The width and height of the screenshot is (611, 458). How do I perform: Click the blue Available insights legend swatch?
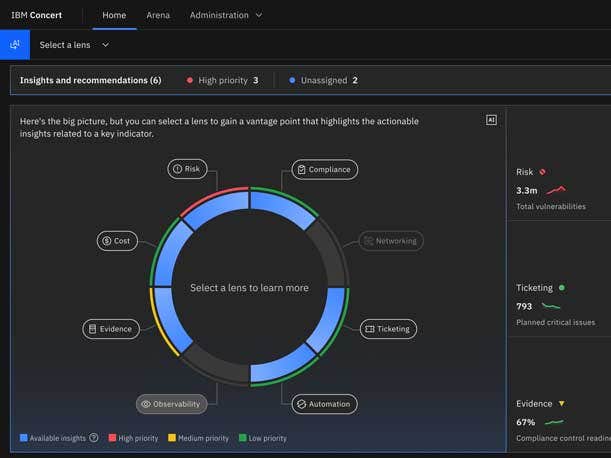pyautogui.click(x=24, y=438)
